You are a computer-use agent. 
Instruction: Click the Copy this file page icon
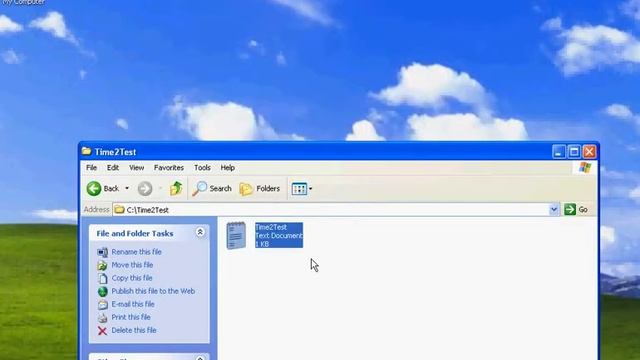102,278
